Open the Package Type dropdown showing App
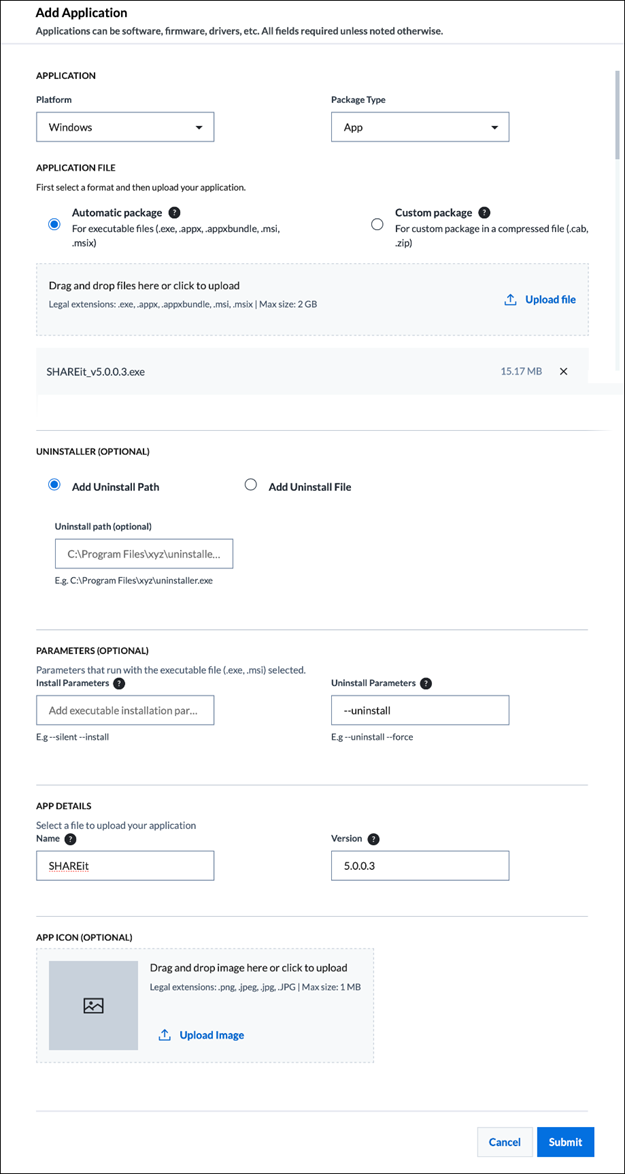This screenshot has width=625, height=1174. (x=420, y=127)
